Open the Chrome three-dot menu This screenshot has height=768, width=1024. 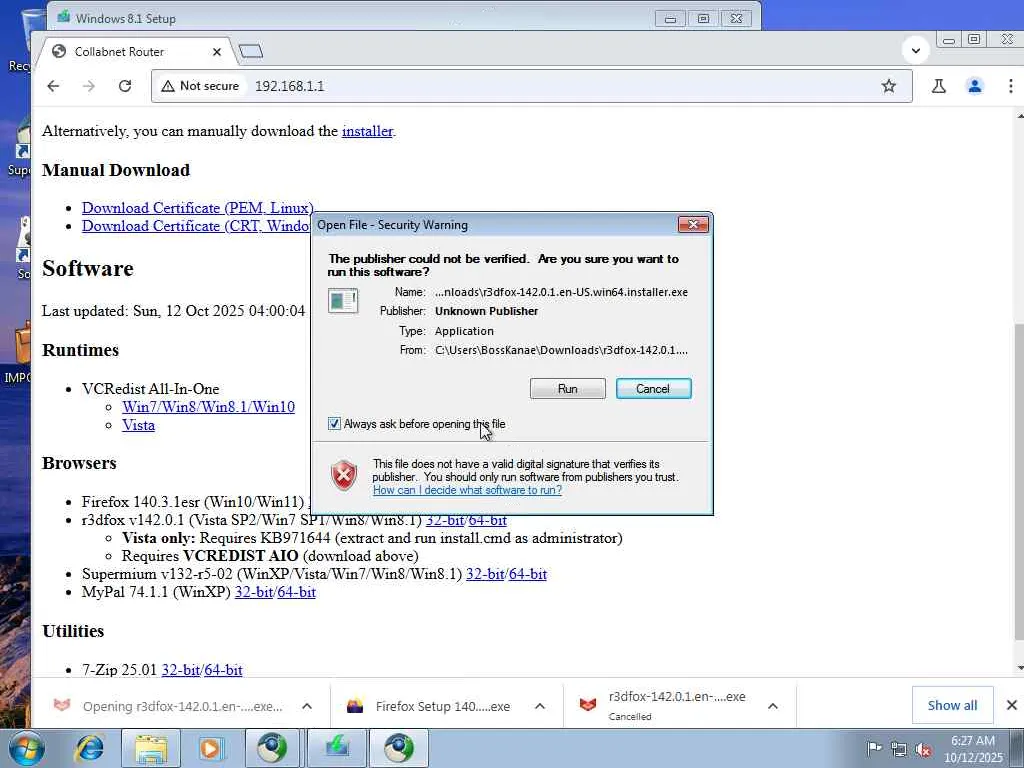(1010, 86)
